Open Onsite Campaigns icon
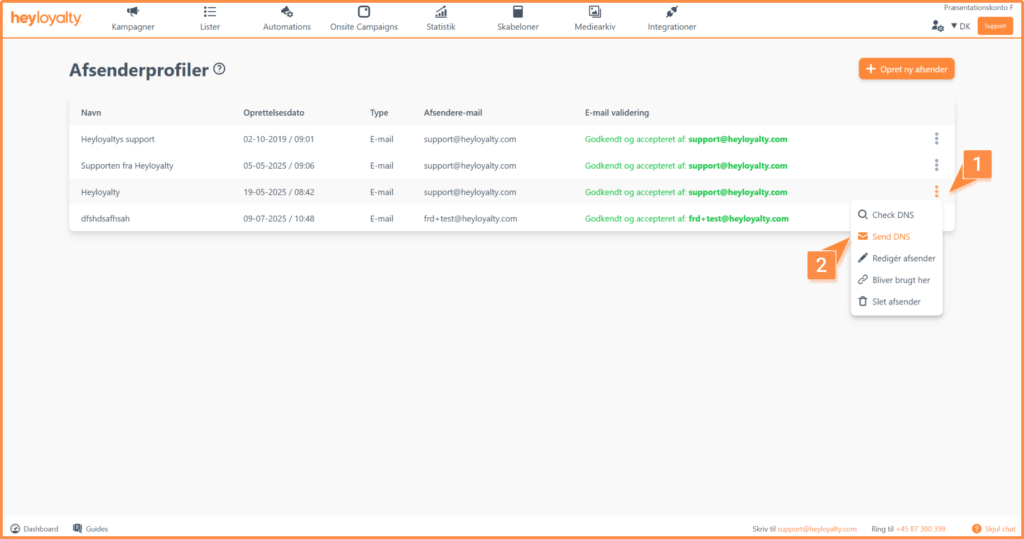The image size is (1024, 539). pos(364,12)
